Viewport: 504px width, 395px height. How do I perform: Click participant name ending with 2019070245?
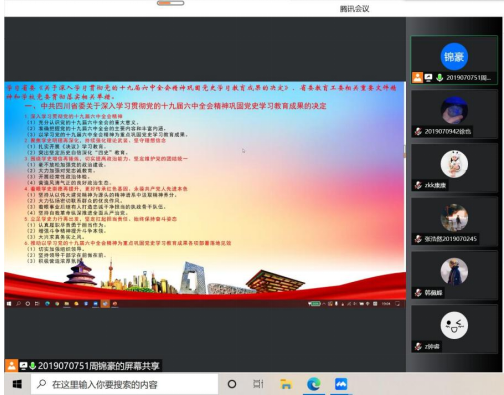[450, 239]
